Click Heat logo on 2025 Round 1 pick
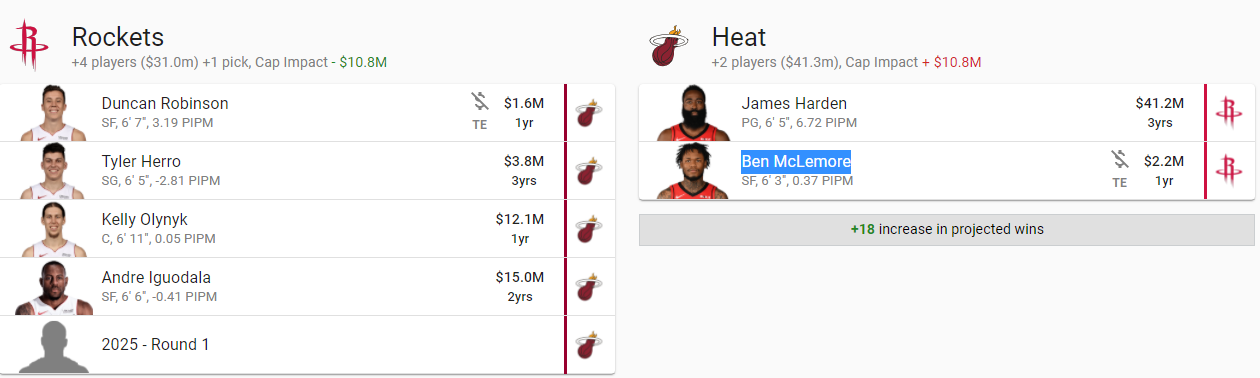The height and width of the screenshot is (378, 1260). click(590, 345)
